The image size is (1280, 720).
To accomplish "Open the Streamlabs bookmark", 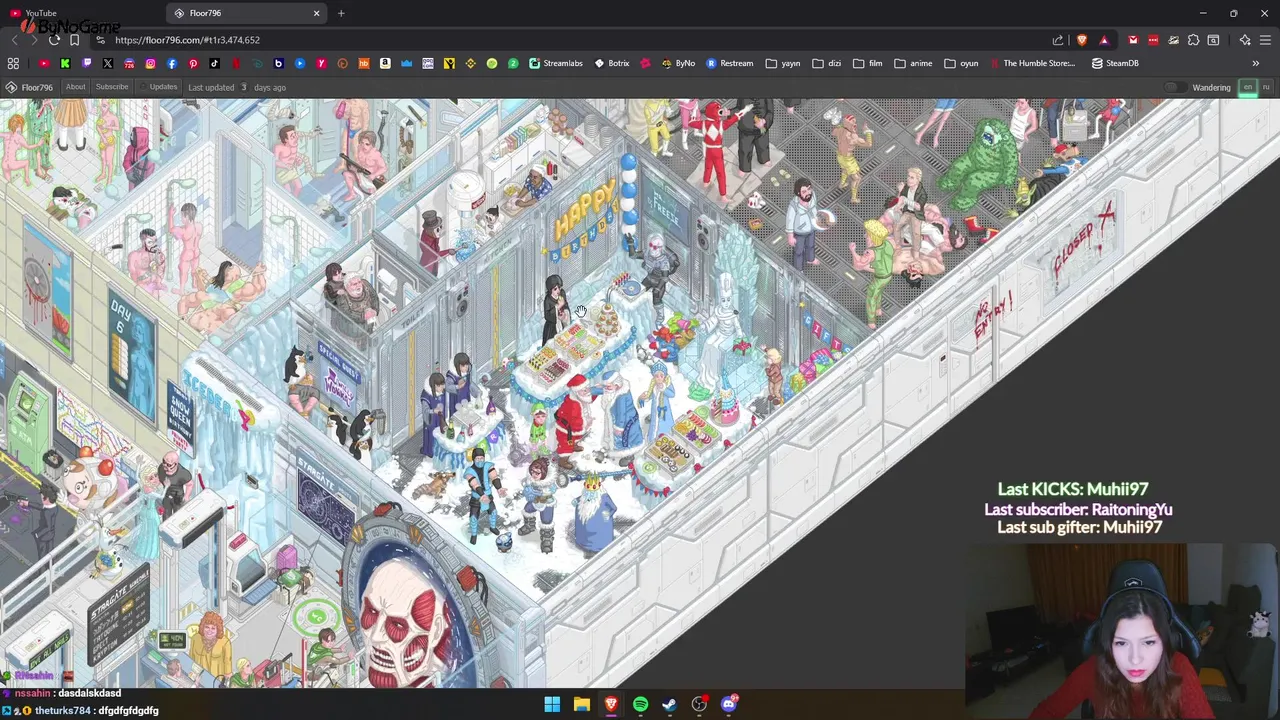I will pyautogui.click(x=556, y=63).
